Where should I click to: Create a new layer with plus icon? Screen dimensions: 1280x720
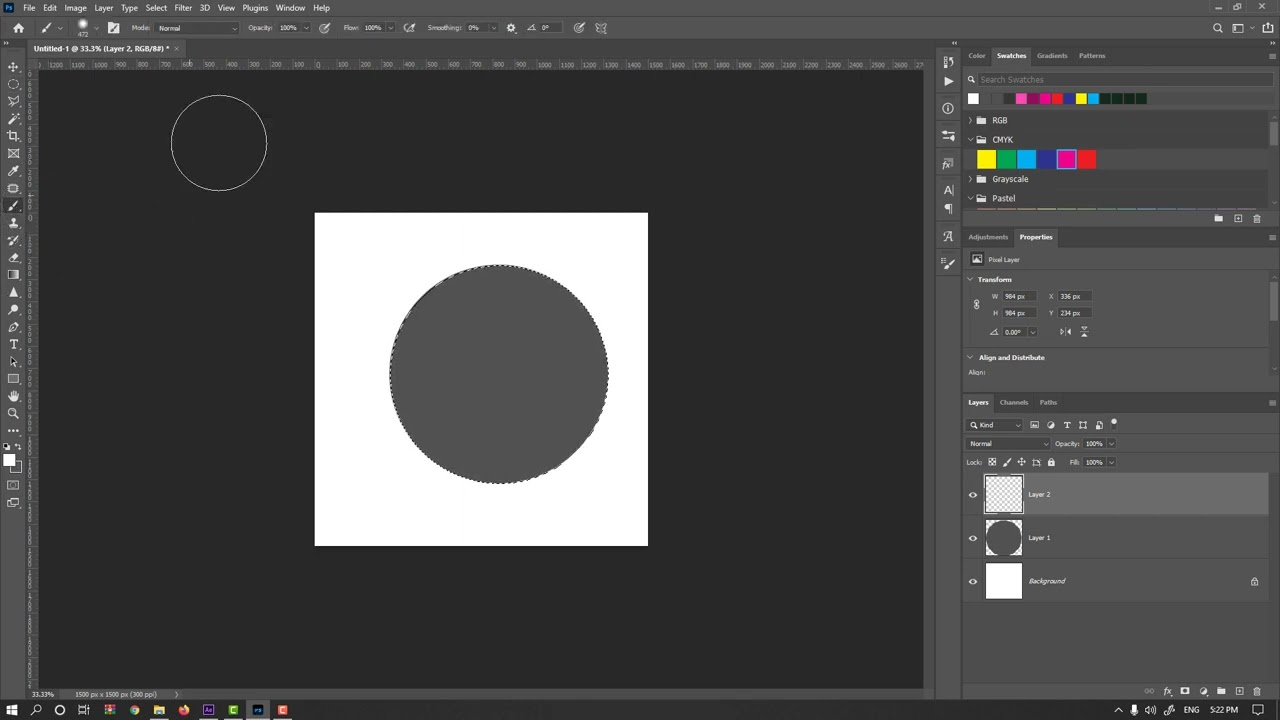pyautogui.click(x=1239, y=691)
